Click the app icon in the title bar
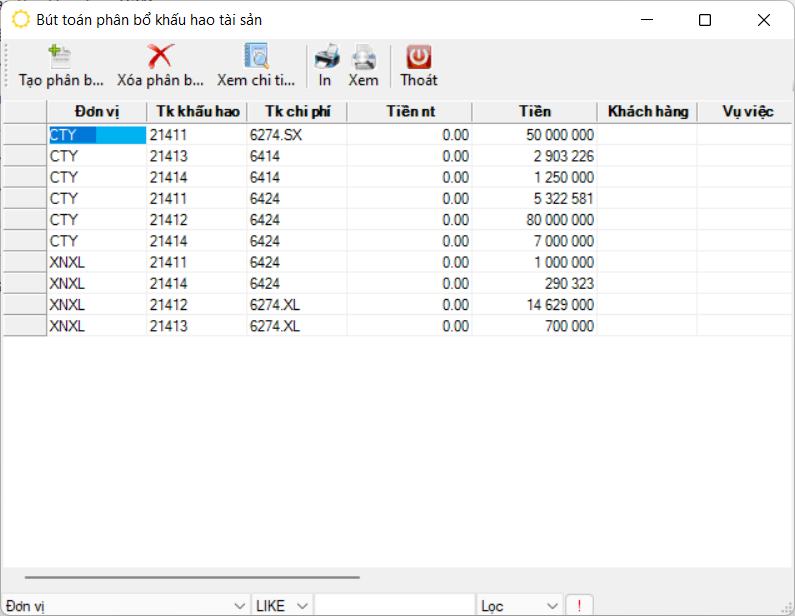 tap(20, 20)
